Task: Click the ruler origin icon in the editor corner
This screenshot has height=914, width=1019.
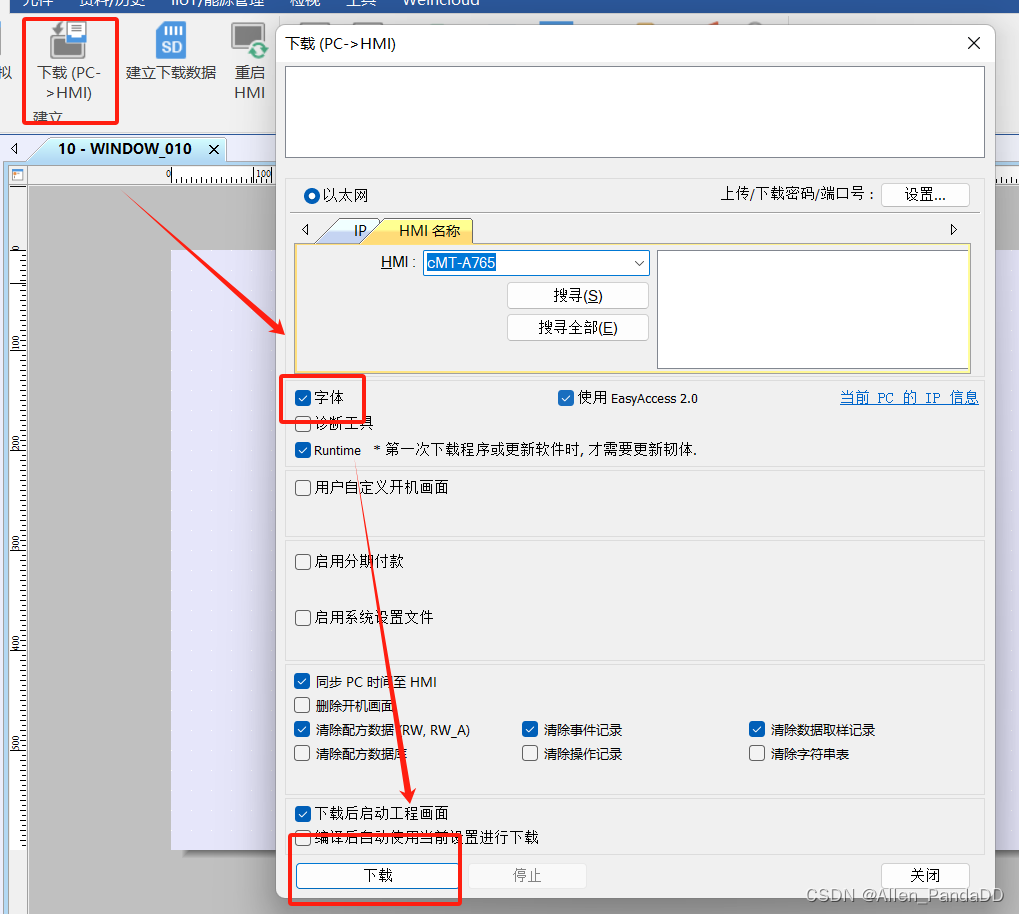Action: pyautogui.click(x=18, y=175)
